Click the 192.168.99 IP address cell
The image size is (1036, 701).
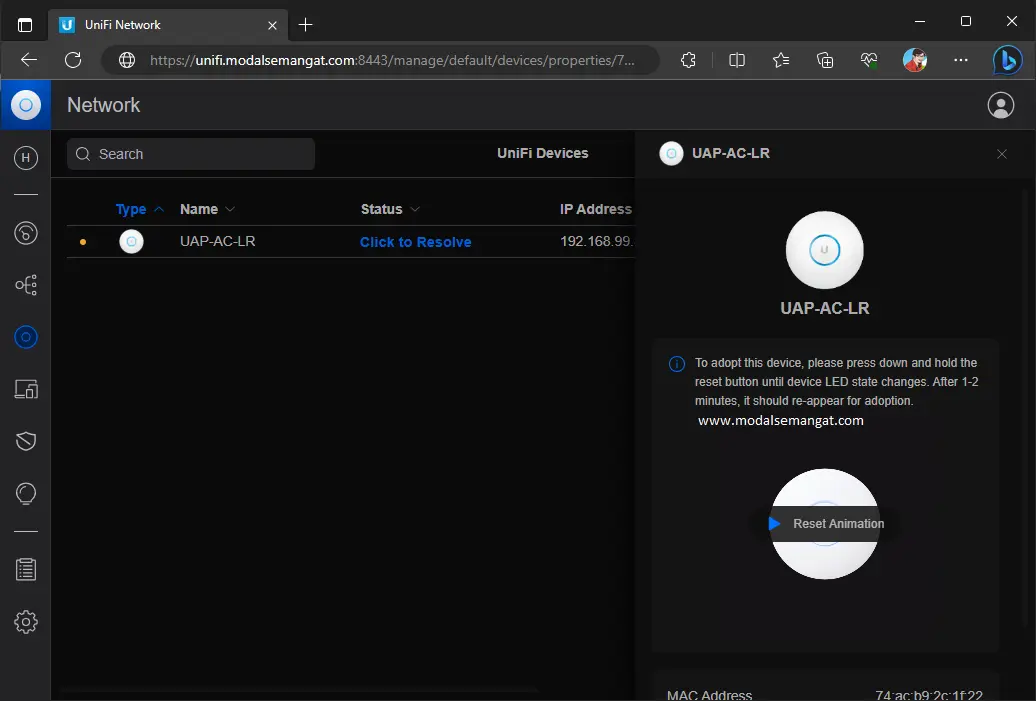pyautogui.click(x=597, y=241)
